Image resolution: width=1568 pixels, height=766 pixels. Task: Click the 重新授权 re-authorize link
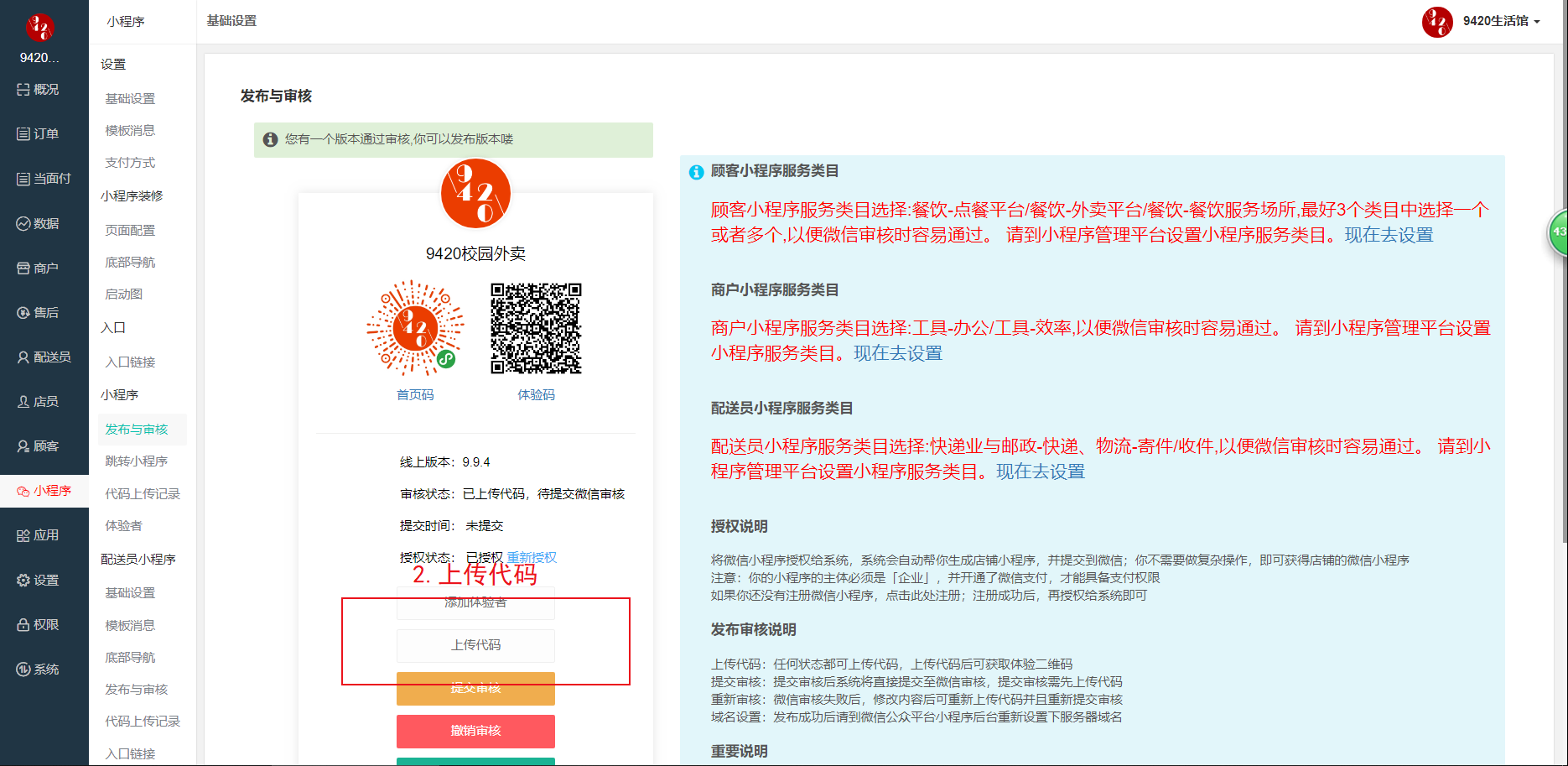click(x=532, y=558)
